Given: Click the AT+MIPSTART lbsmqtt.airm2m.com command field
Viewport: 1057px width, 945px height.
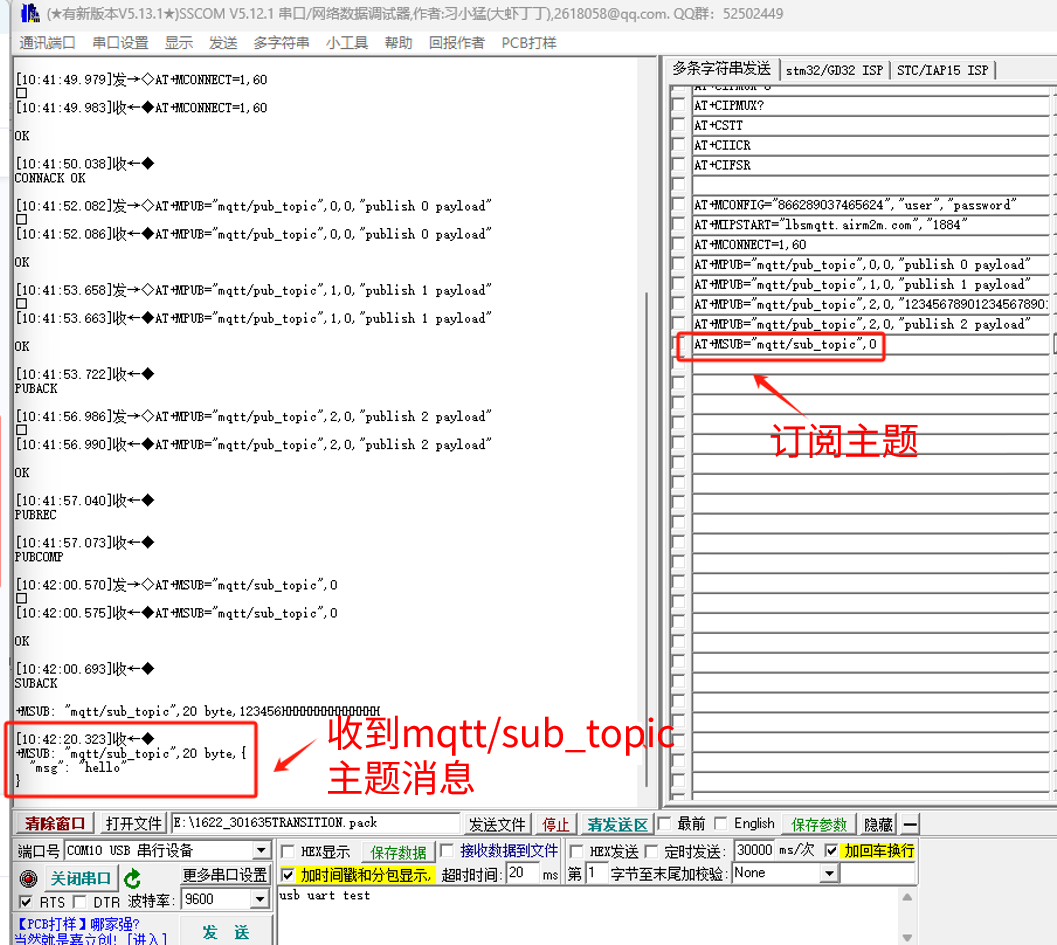Looking at the screenshot, I should point(870,225).
